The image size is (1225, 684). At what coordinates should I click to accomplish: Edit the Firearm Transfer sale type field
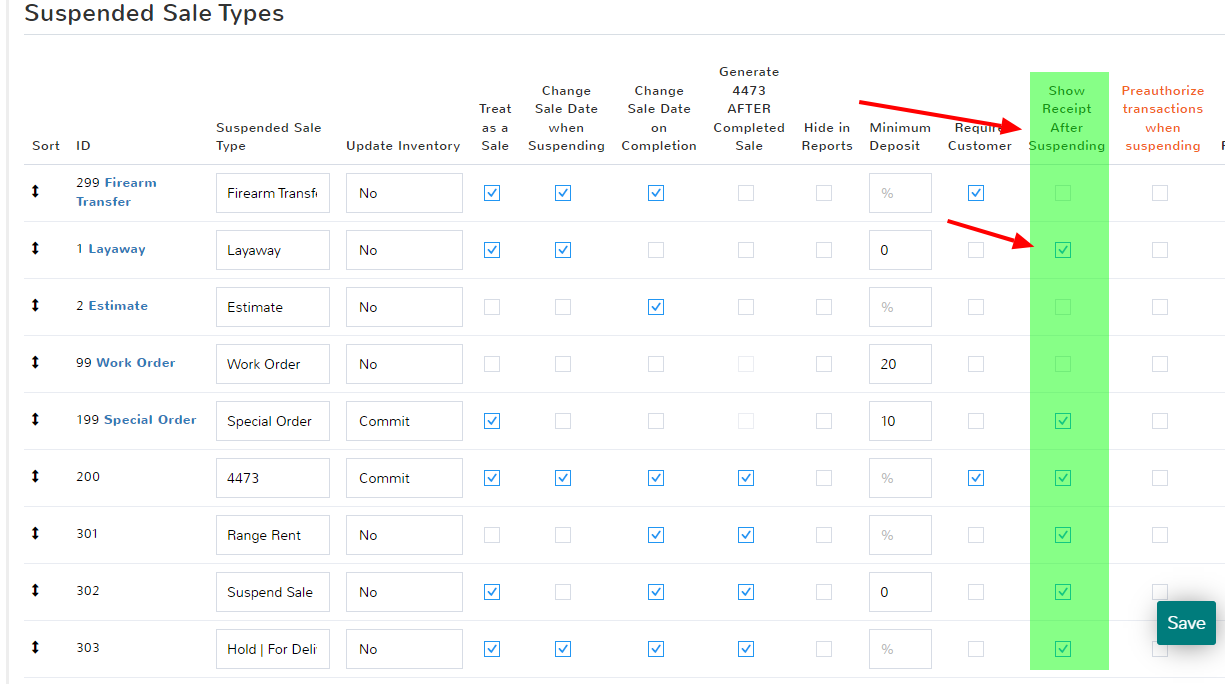click(x=273, y=193)
